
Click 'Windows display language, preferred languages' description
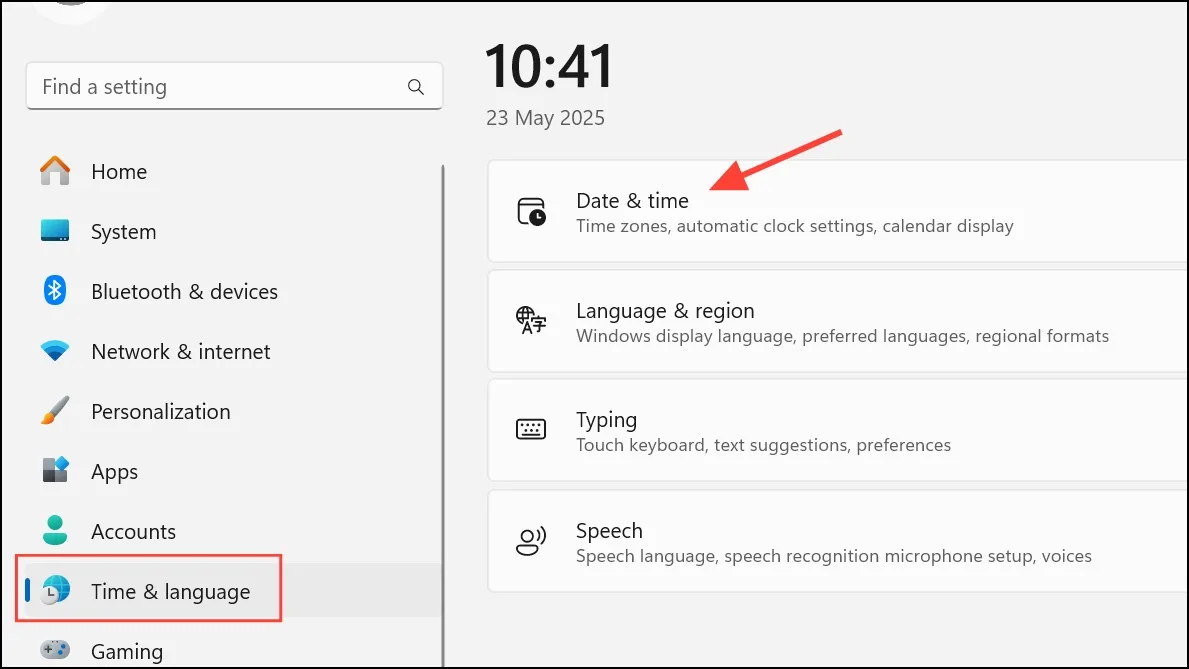tap(842, 336)
